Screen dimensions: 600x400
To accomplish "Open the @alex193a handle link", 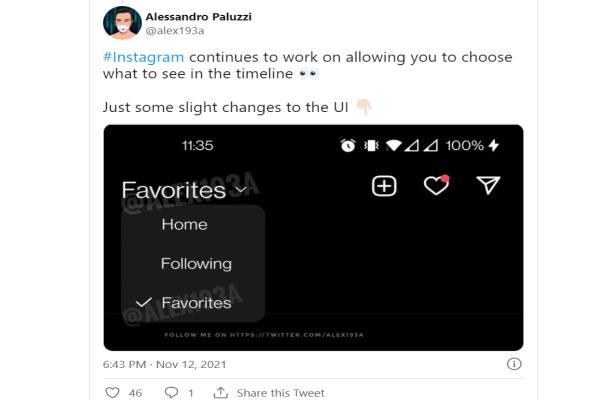I will coord(175,31).
